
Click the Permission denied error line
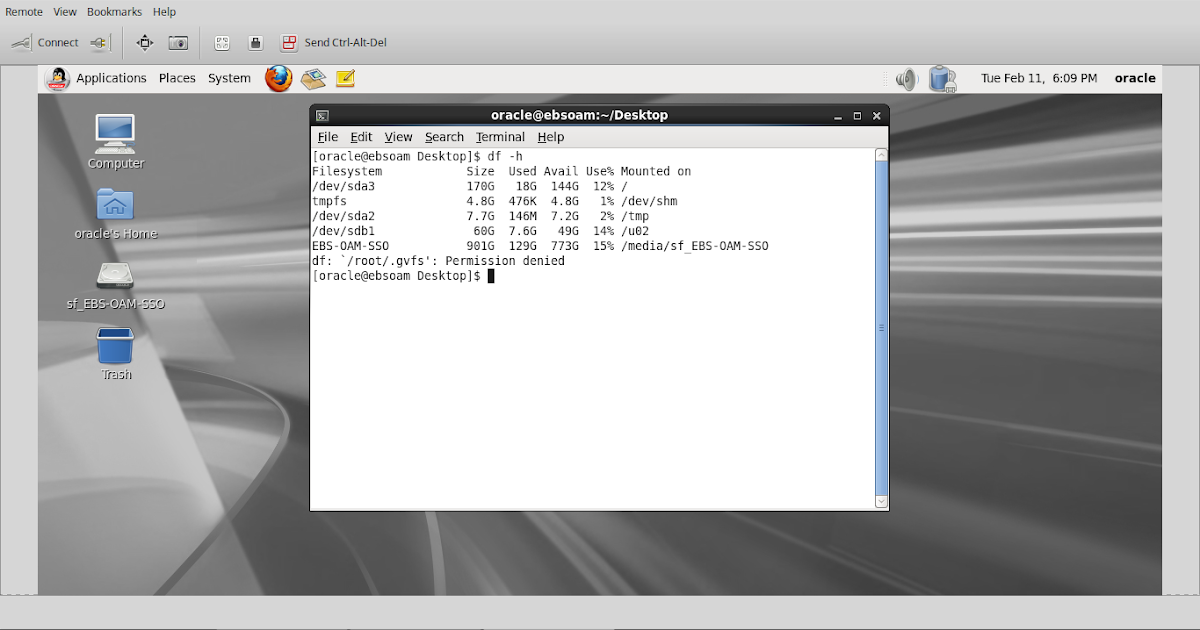(x=438, y=261)
